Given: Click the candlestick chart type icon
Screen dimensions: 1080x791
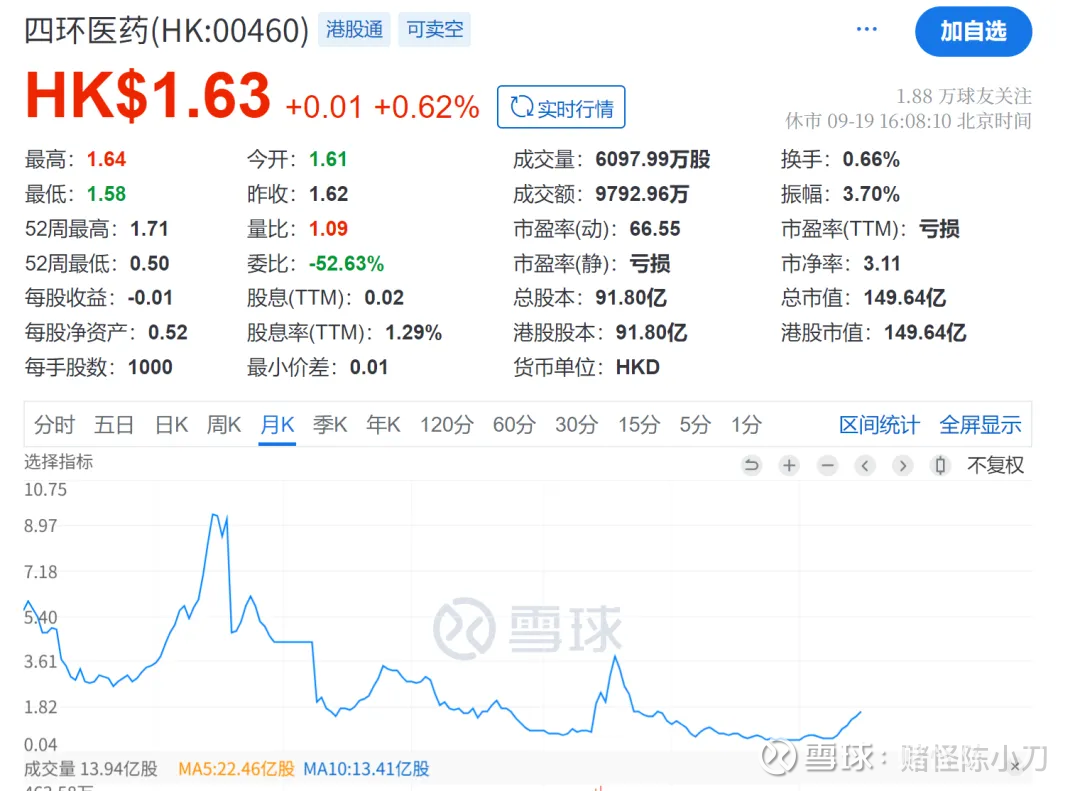Looking at the screenshot, I should [940, 466].
